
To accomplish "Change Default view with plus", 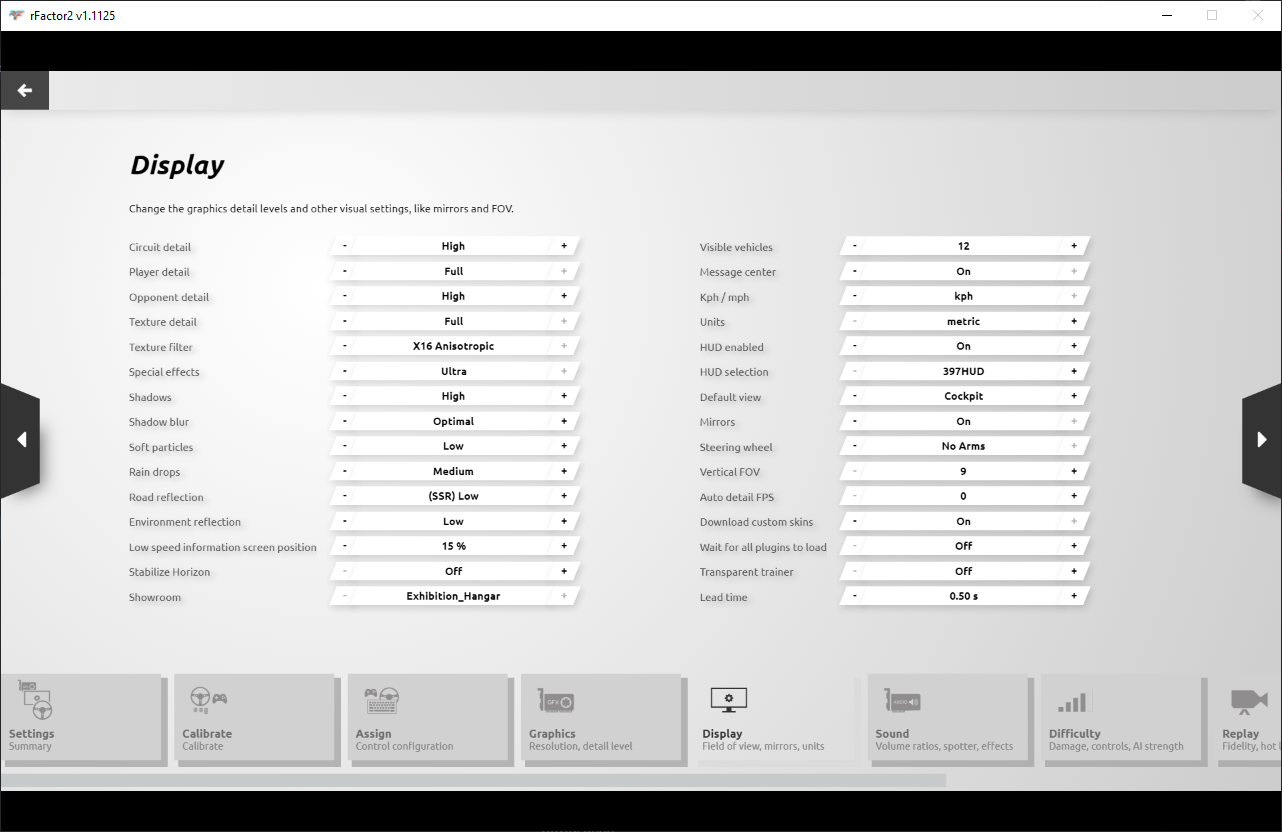I will [1074, 396].
